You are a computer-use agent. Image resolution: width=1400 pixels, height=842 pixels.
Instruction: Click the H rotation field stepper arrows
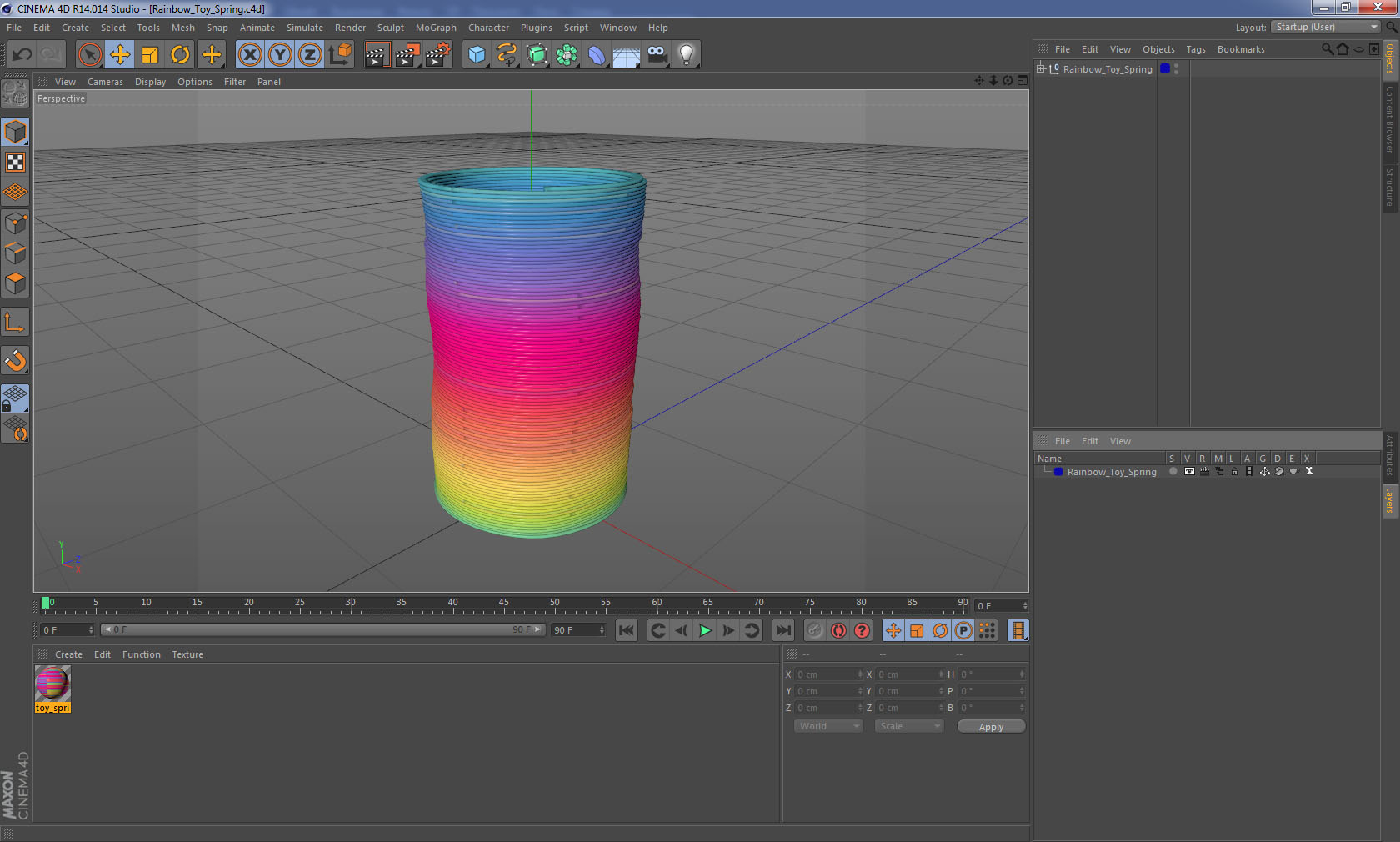pos(1022,674)
